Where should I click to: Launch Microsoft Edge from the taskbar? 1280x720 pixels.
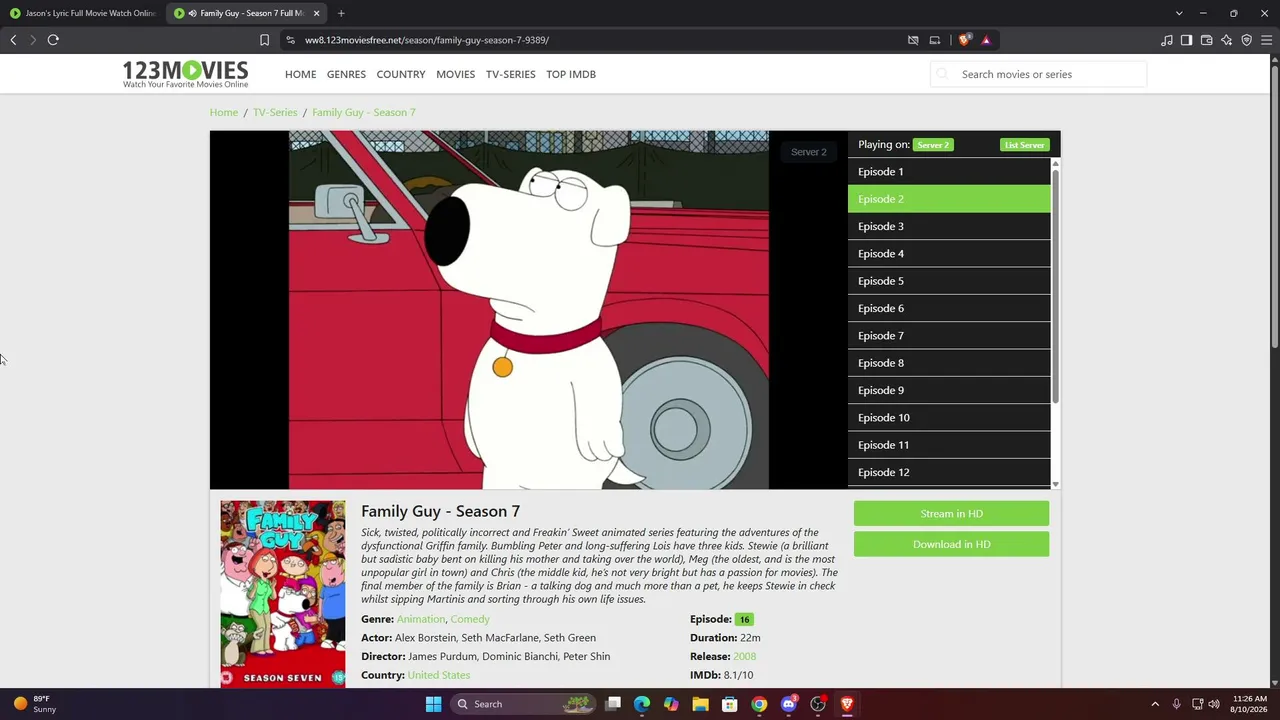click(642, 704)
